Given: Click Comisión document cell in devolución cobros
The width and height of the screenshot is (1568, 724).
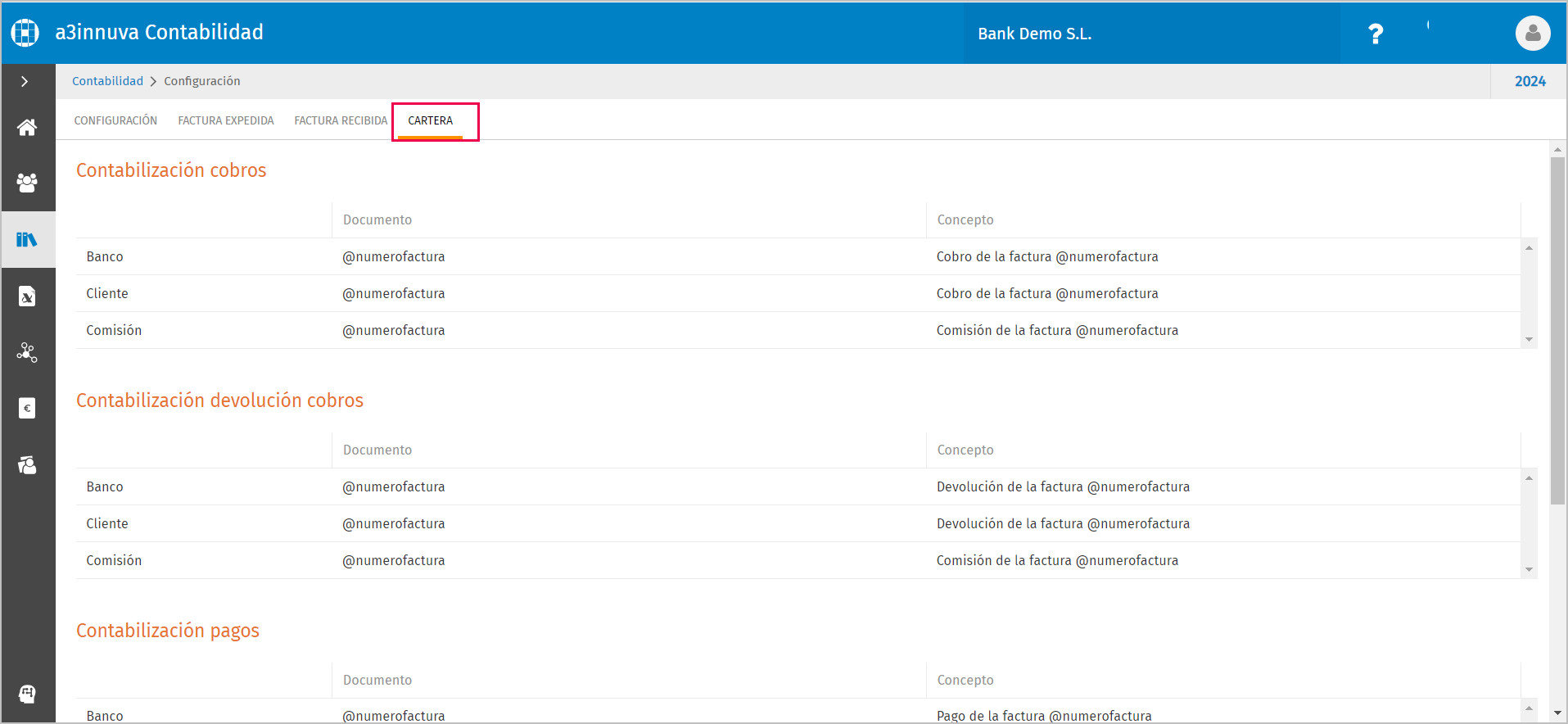Looking at the screenshot, I should [x=629, y=560].
